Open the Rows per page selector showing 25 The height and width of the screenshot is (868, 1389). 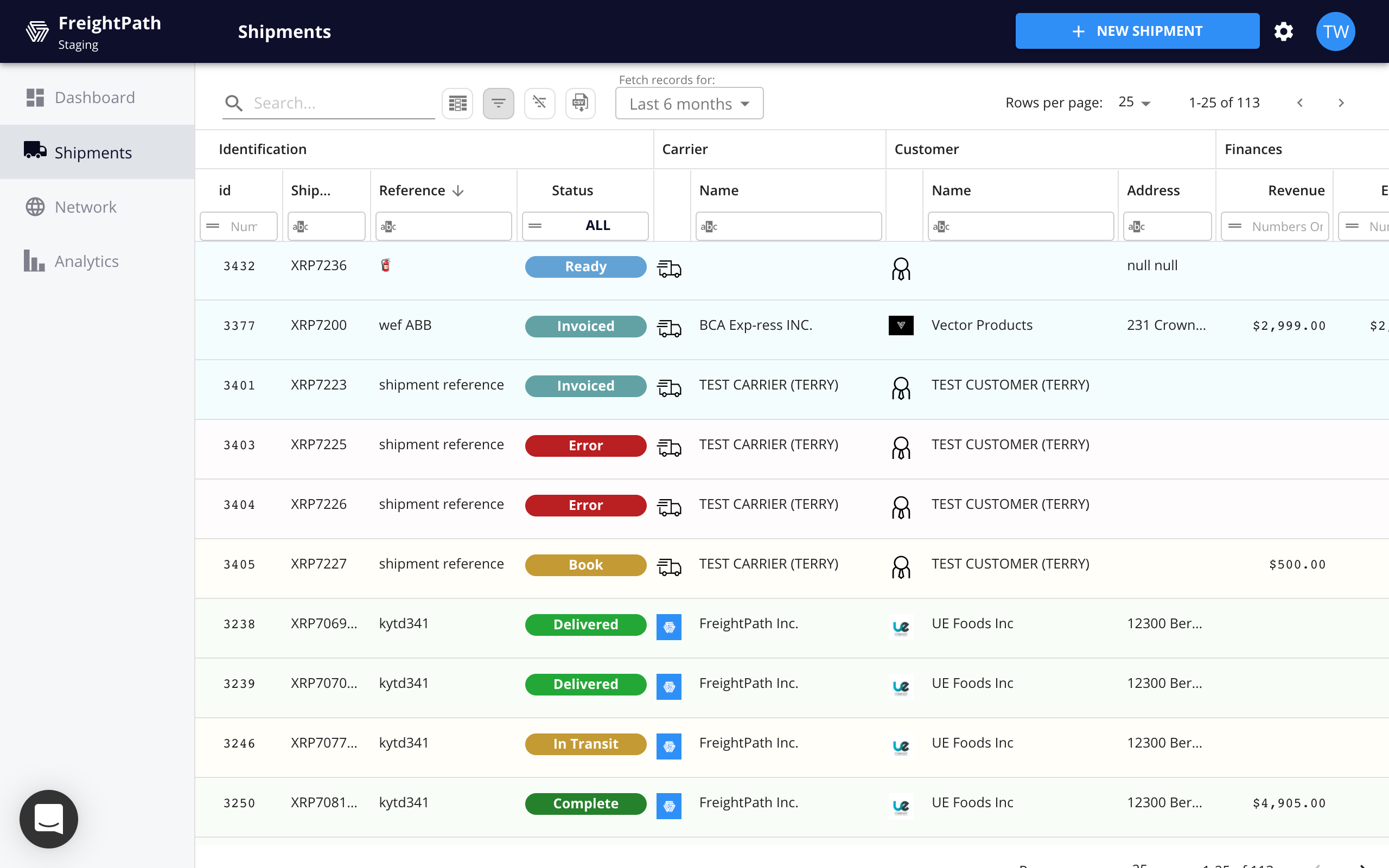pyautogui.click(x=1133, y=102)
